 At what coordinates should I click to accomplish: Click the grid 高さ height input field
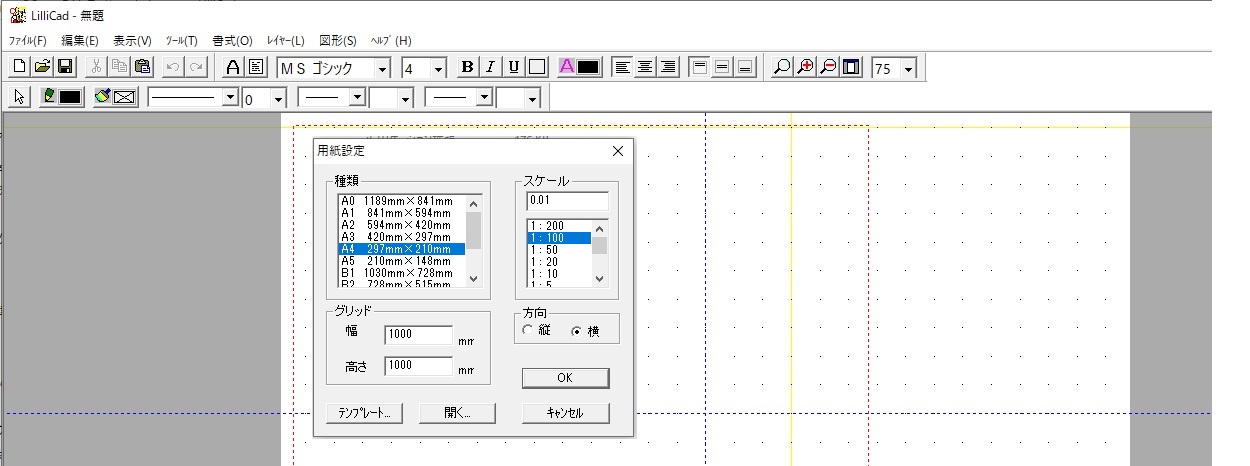[418, 366]
